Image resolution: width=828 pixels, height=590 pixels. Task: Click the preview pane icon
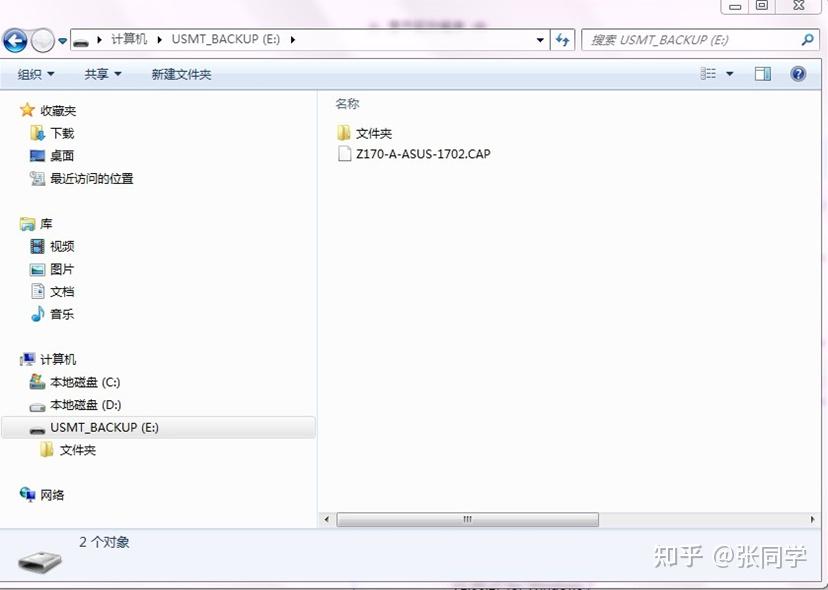[x=762, y=73]
